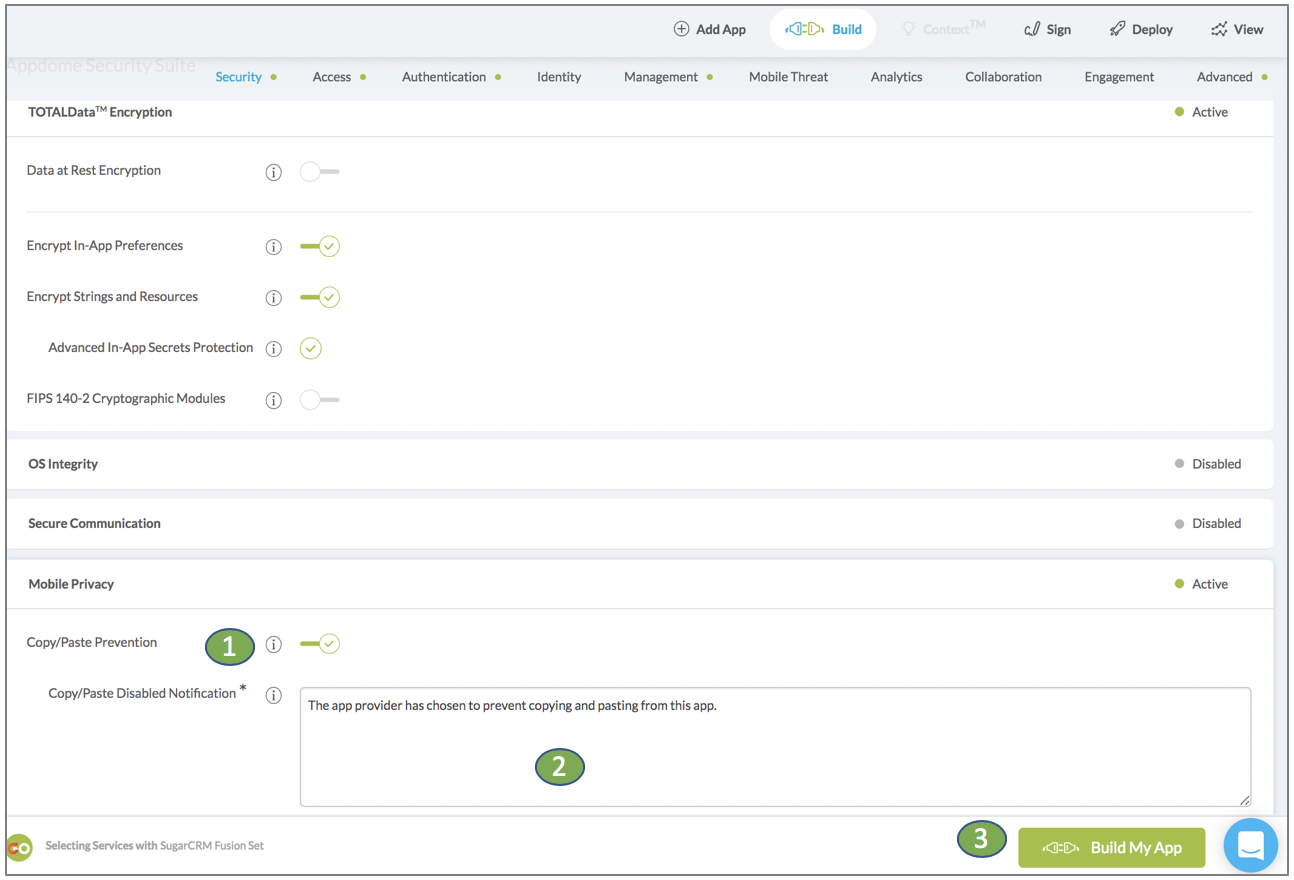Click the SugarCRM Fusion Set logo icon
The width and height of the screenshot is (1294, 880).
click(19, 847)
